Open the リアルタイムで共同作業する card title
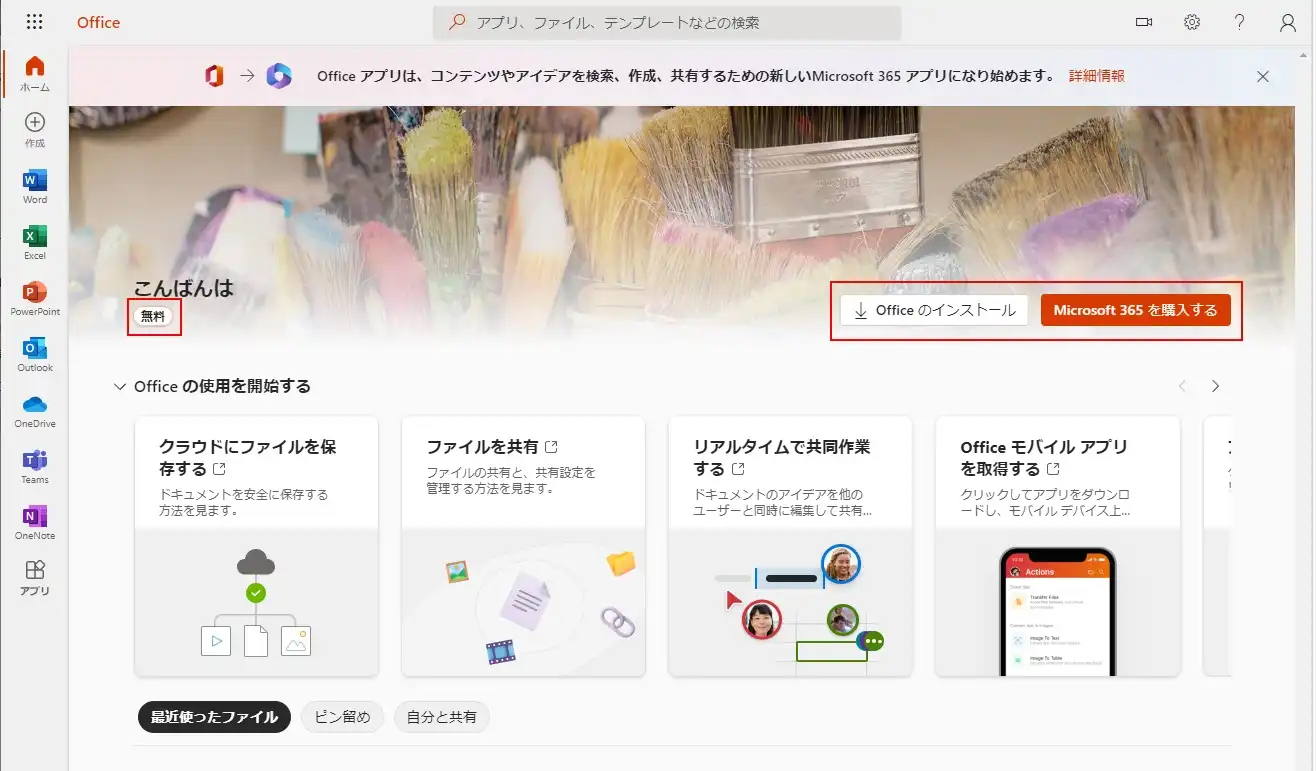The image size is (1316, 771). point(782,458)
